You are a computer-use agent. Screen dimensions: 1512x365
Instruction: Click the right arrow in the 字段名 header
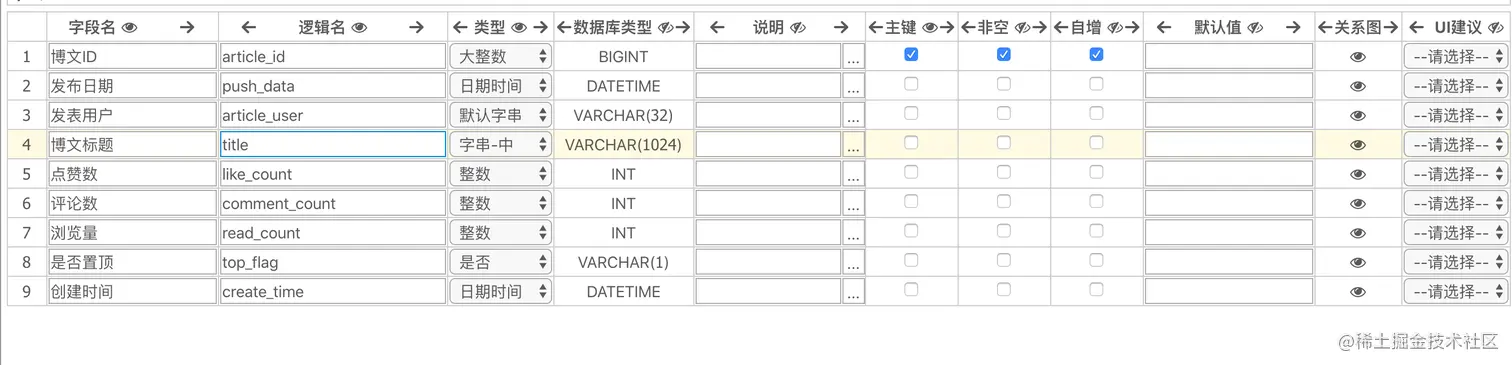pos(187,28)
